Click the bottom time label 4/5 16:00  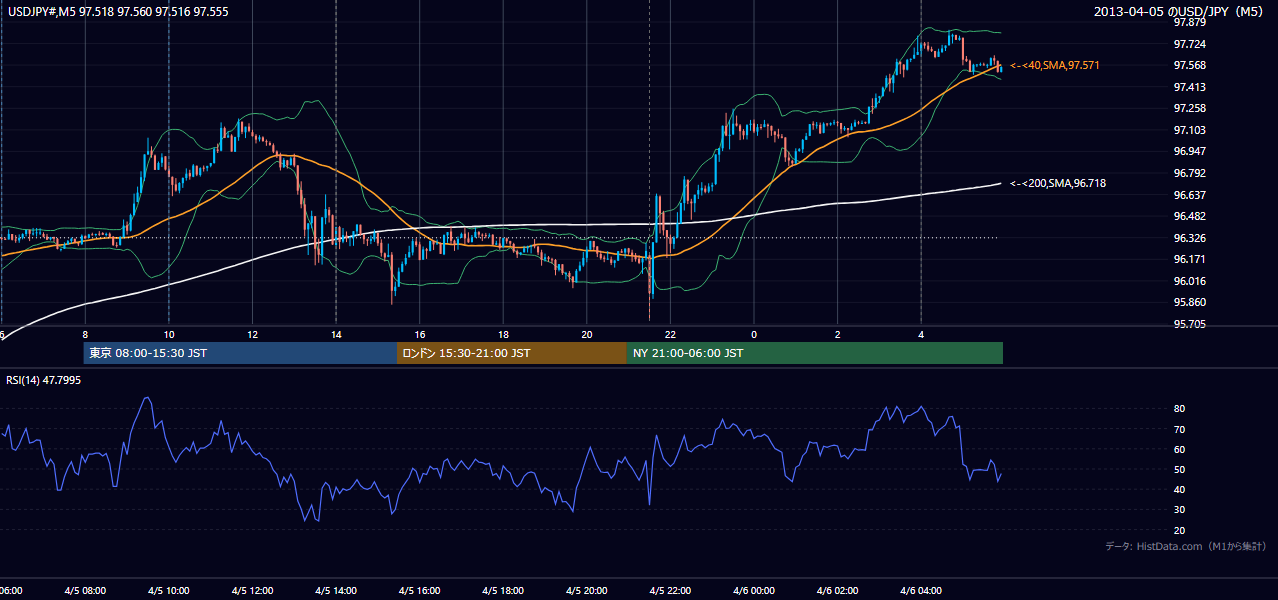419,591
